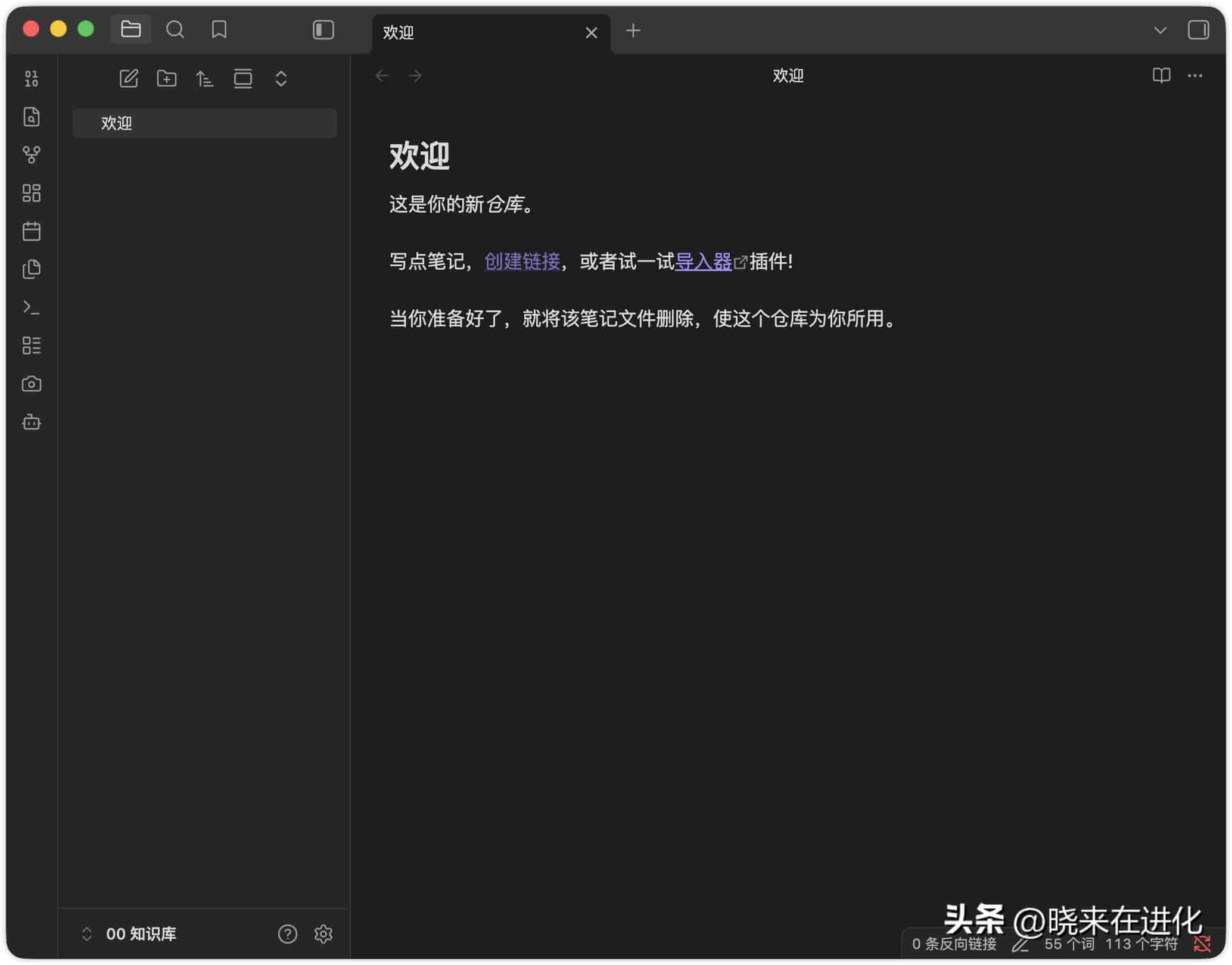Viewport: 1232px width, 965px height.
Task: Open the help question-mark icon
Action: [287, 934]
